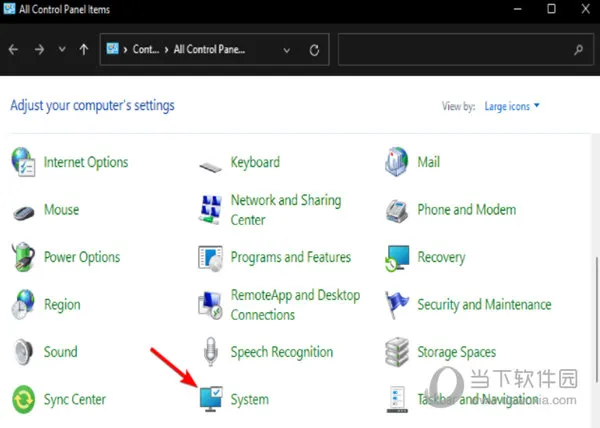Click the Cont... breadcrumb segment
The height and width of the screenshot is (428, 600).
click(146, 49)
